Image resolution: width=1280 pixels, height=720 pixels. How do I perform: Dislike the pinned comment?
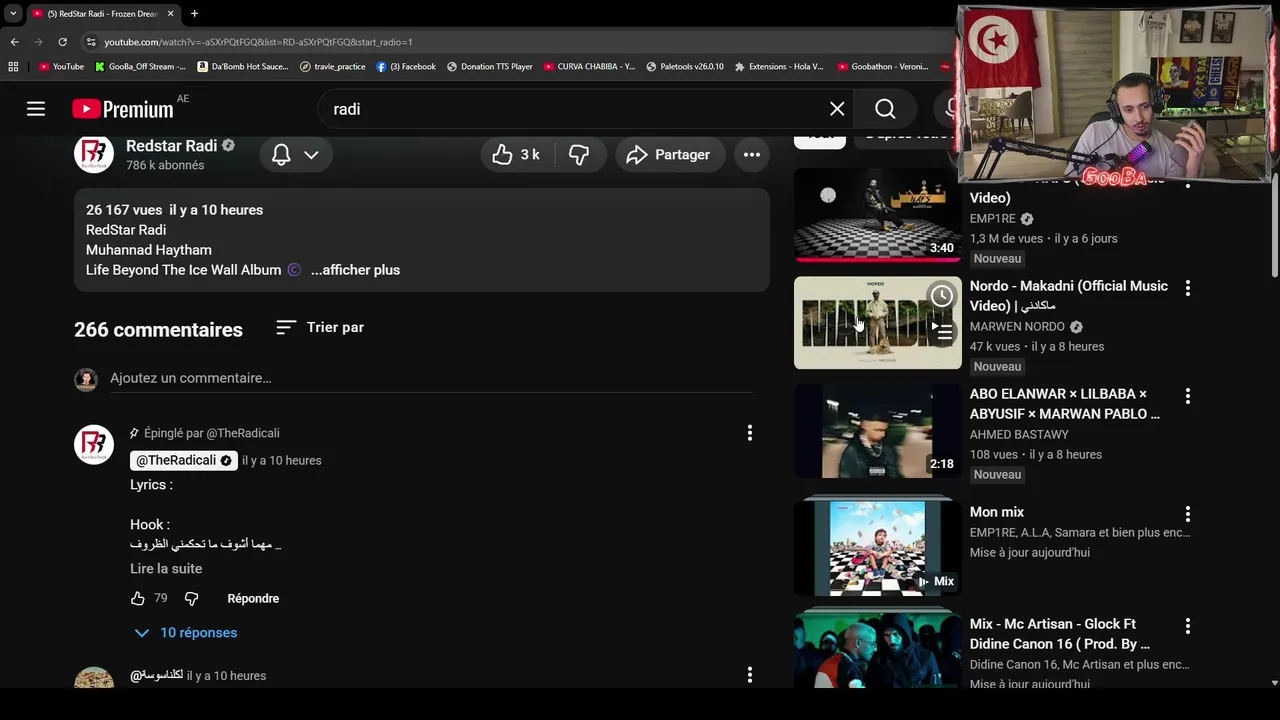click(192, 598)
